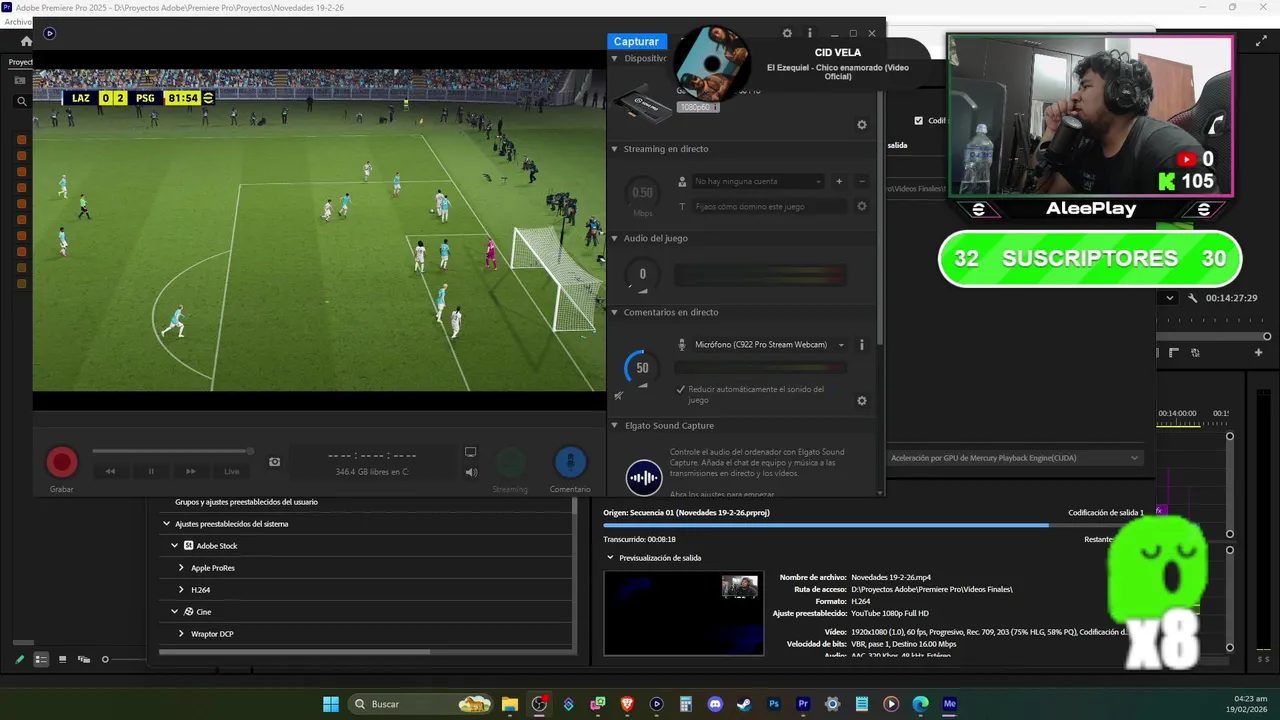The height and width of the screenshot is (720, 1280).
Task: Collapse the Comentarios en directo section
Action: (x=615, y=312)
